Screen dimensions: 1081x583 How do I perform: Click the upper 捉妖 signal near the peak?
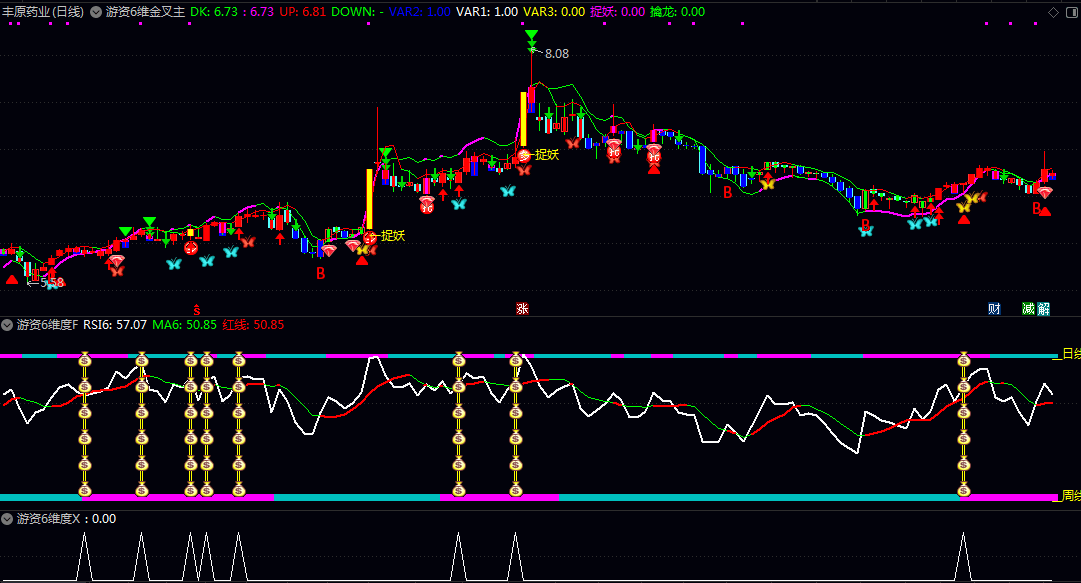pyautogui.click(x=546, y=154)
